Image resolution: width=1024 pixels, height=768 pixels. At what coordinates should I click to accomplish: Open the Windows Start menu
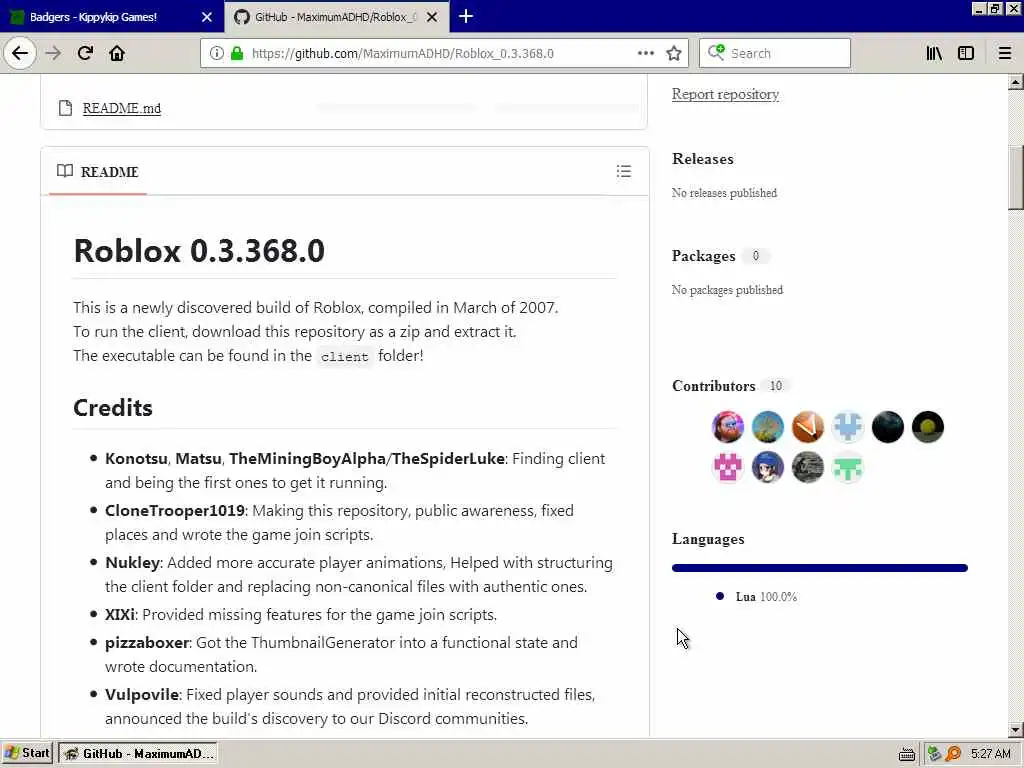[27, 753]
